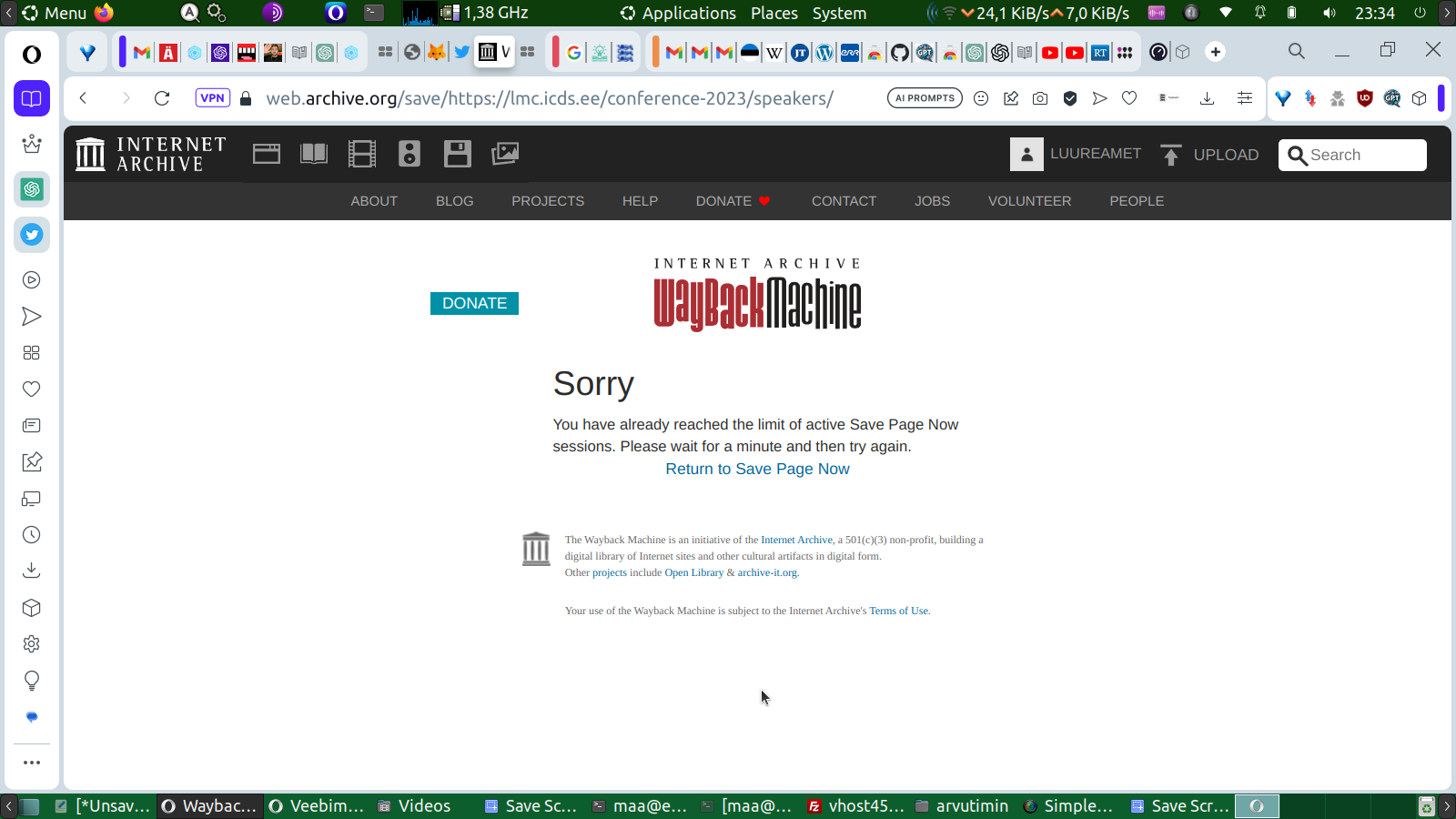Focus the Internet Archive Search field
Viewport: 1456px width, 819px height.
pos(1352,155)
